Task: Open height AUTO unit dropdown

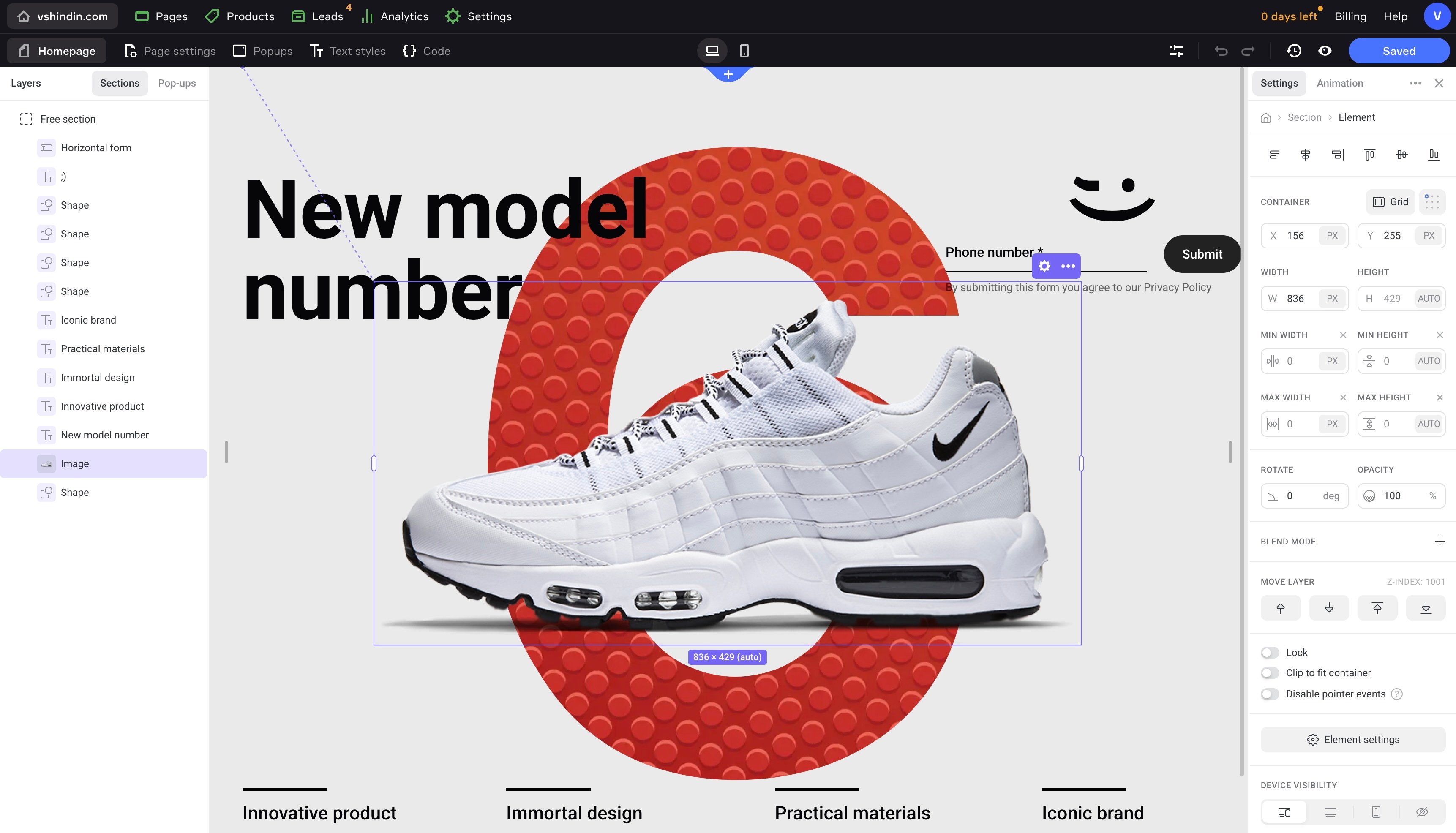Action: point(1428,298)
